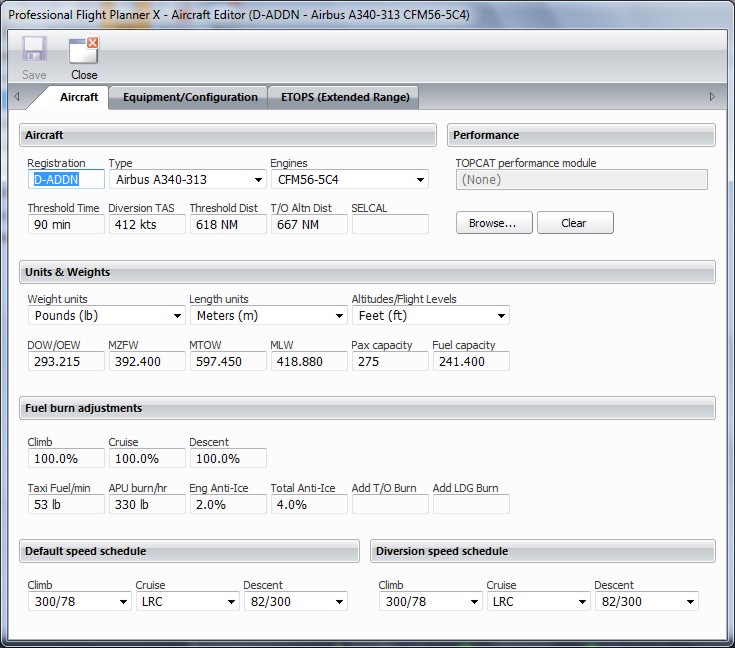Open the Default speed schedule Cruise dropdown
The width and height of the screenshot is (735, 648).
point(188,602)
